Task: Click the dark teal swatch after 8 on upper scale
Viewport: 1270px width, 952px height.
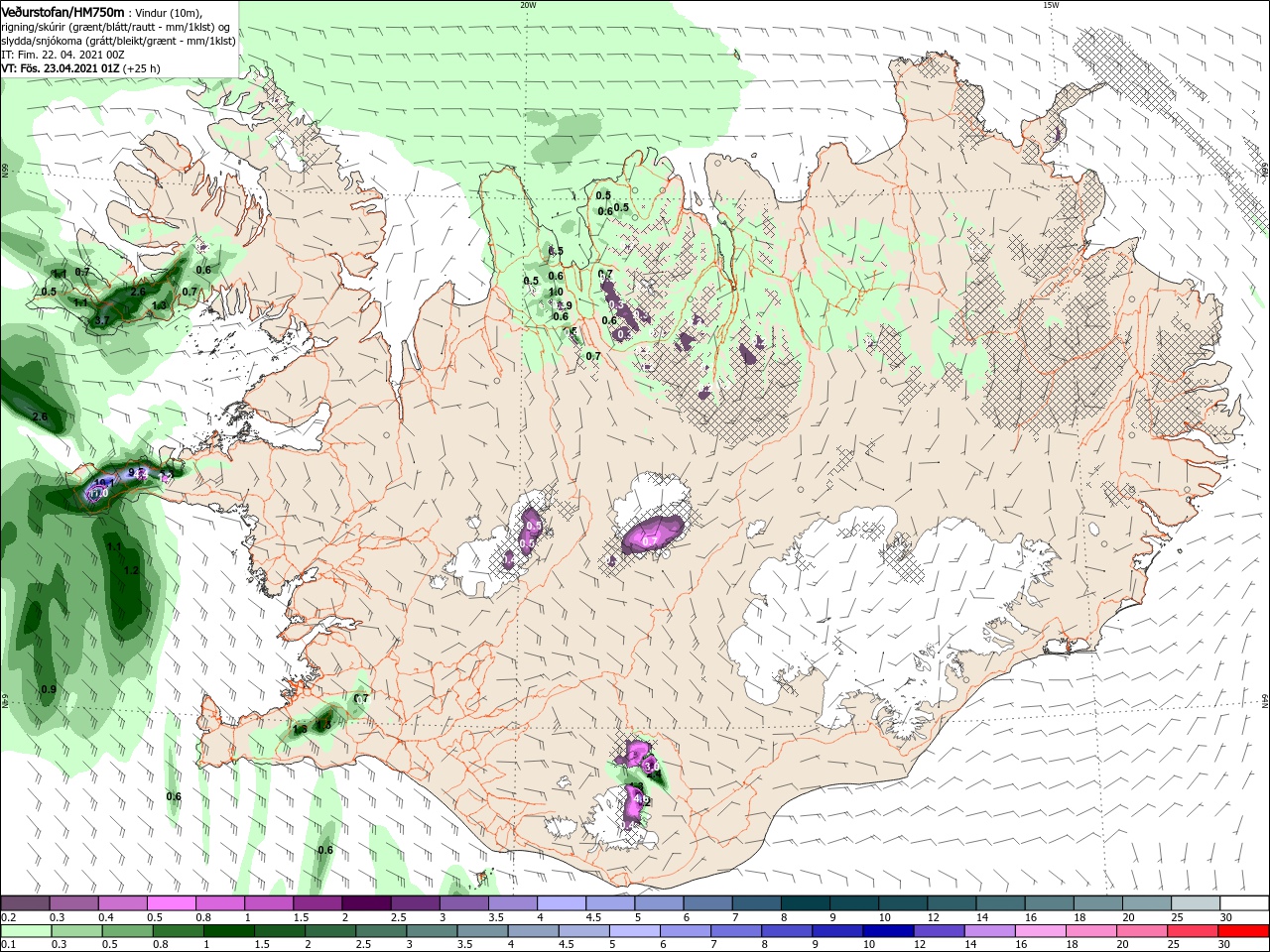Action: tap(806, 903)
